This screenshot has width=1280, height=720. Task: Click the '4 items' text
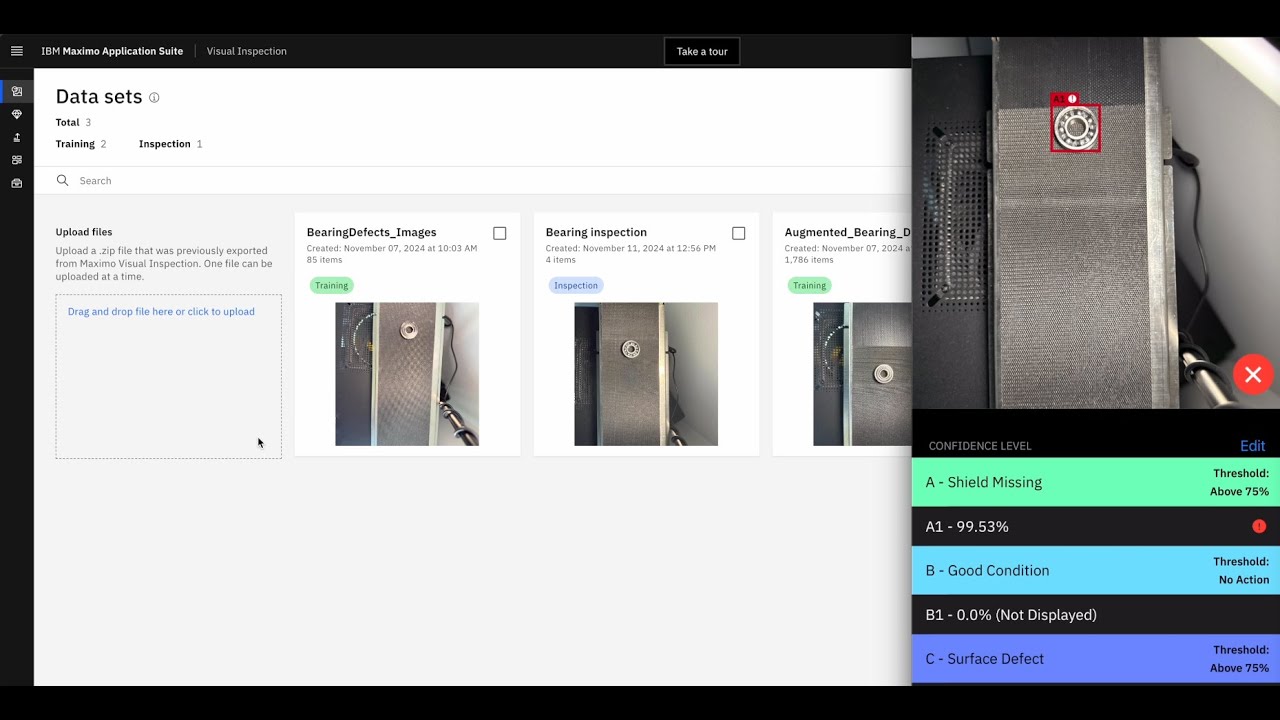(x=560, y=260)
